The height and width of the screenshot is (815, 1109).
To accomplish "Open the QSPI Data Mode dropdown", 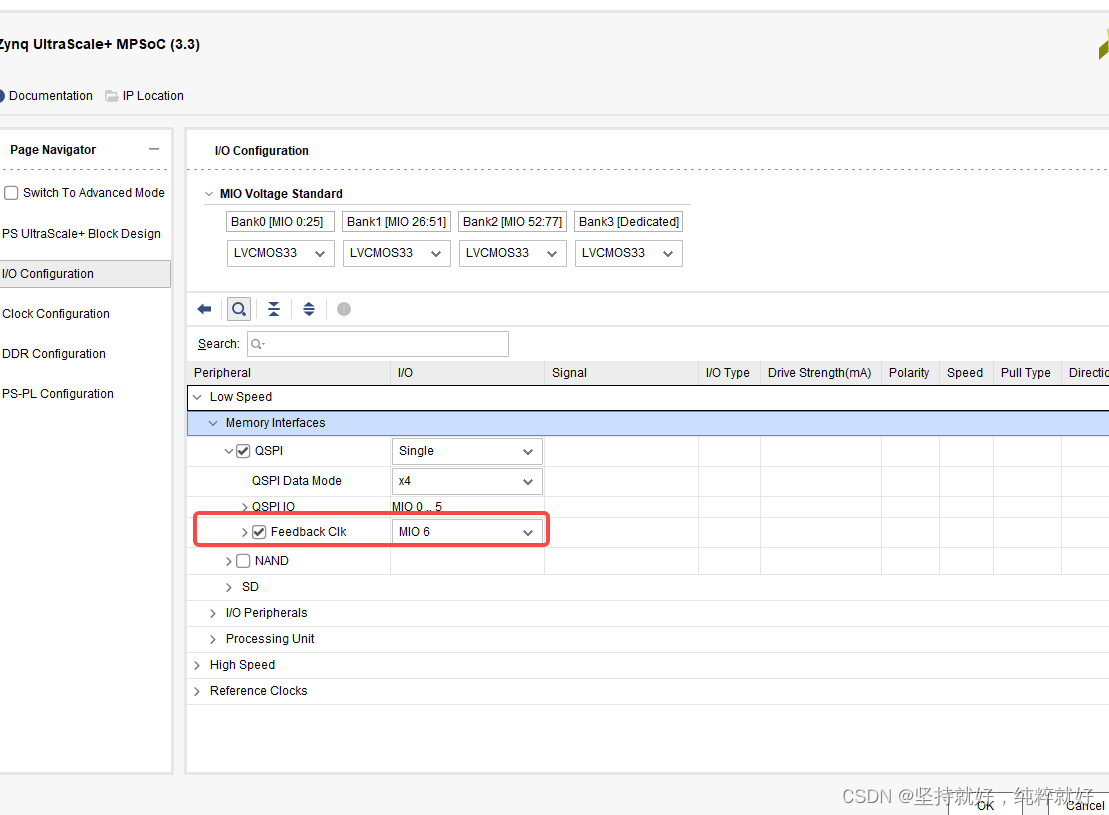I will [x=467, y=481].
